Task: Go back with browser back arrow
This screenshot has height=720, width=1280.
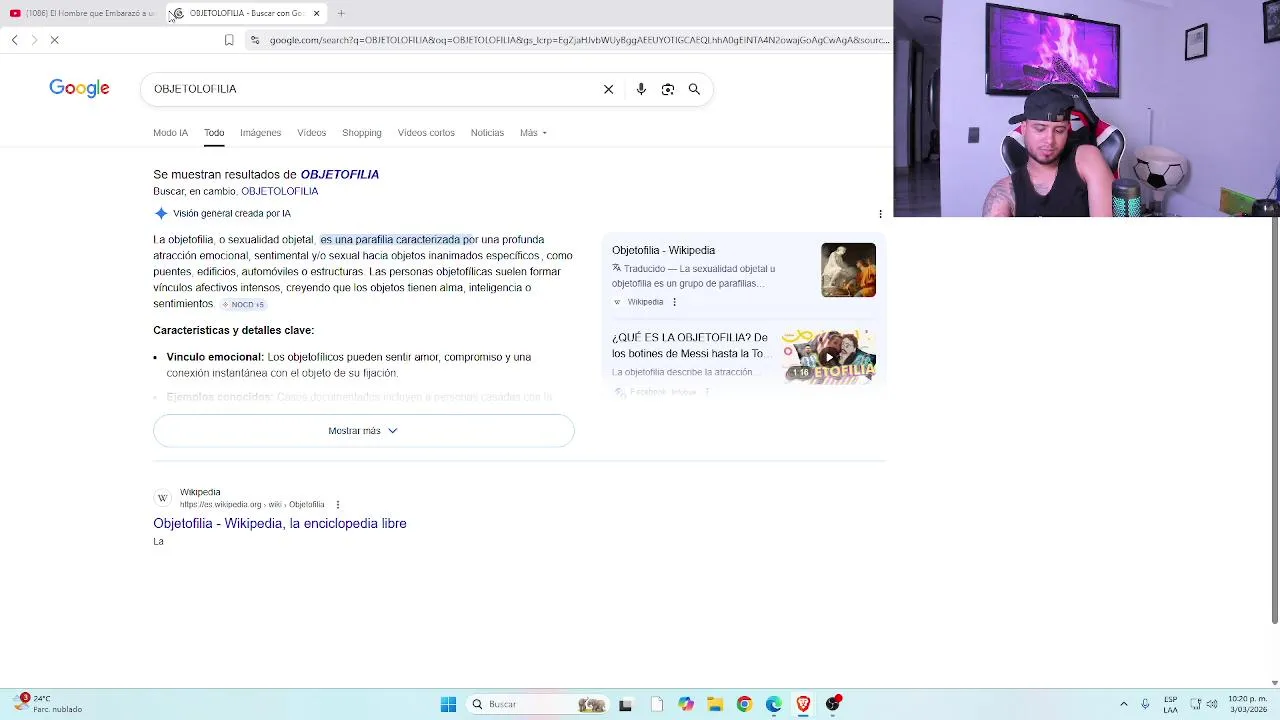Action: [x=14, y=40]
